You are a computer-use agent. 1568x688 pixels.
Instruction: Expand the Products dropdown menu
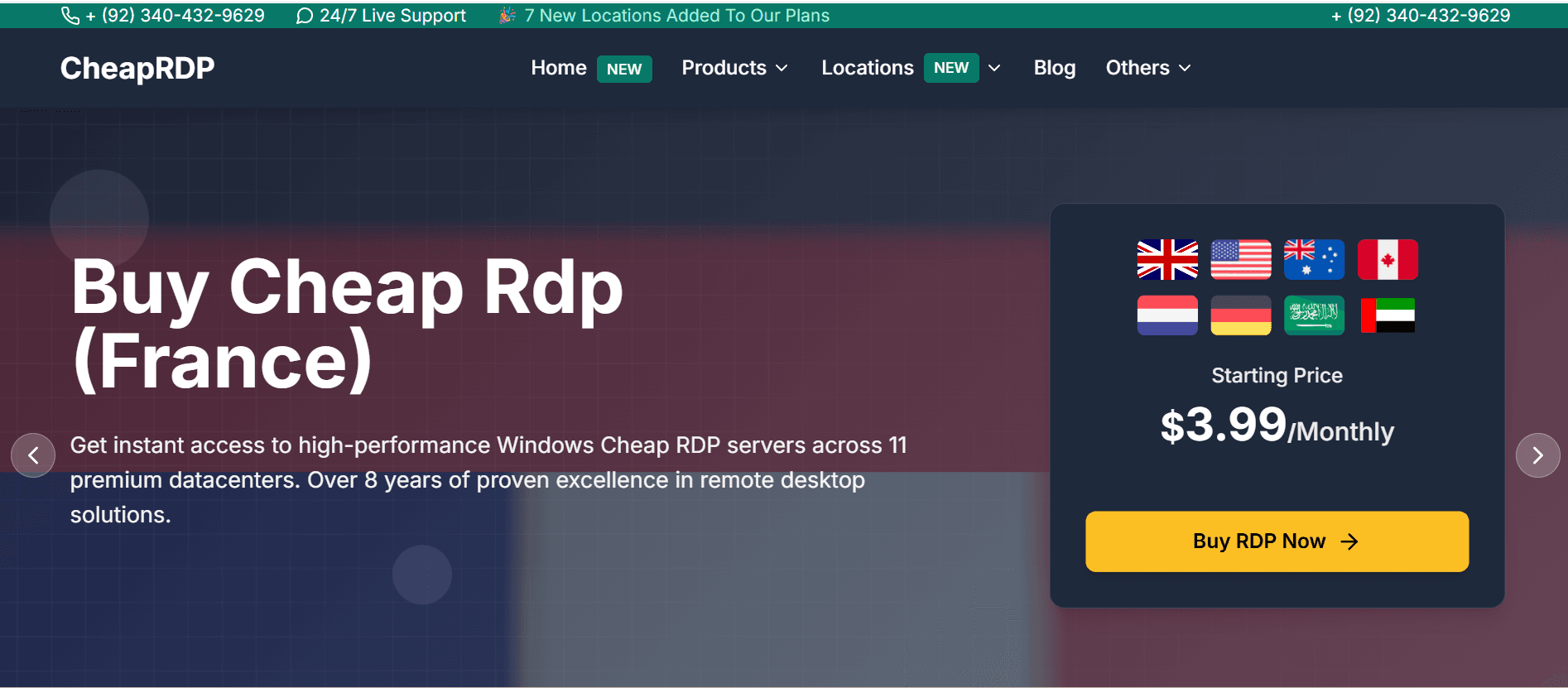point(734,68)
